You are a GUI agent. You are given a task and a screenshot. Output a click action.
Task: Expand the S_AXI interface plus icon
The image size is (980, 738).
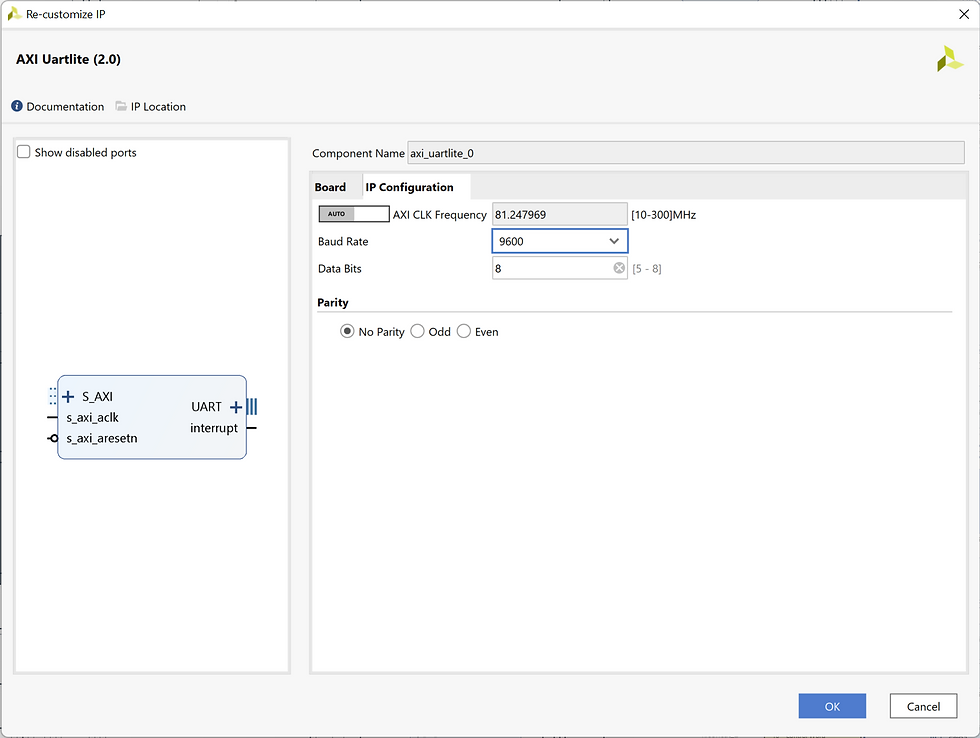(x=68, y=396)
